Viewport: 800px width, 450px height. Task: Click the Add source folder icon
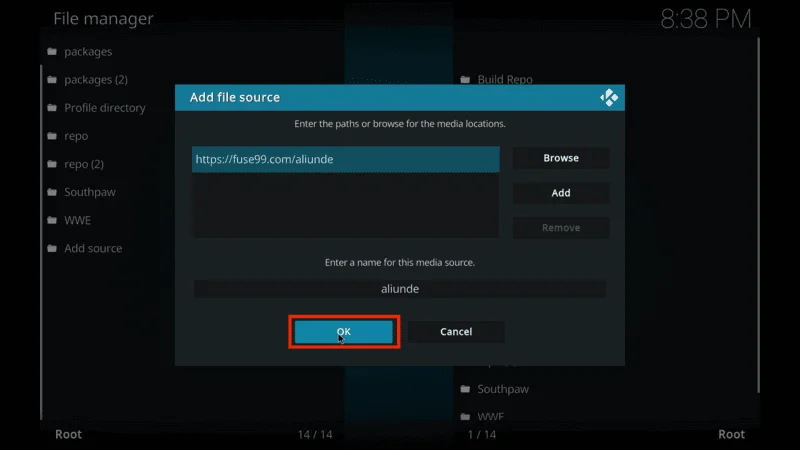tap(52, 248)
